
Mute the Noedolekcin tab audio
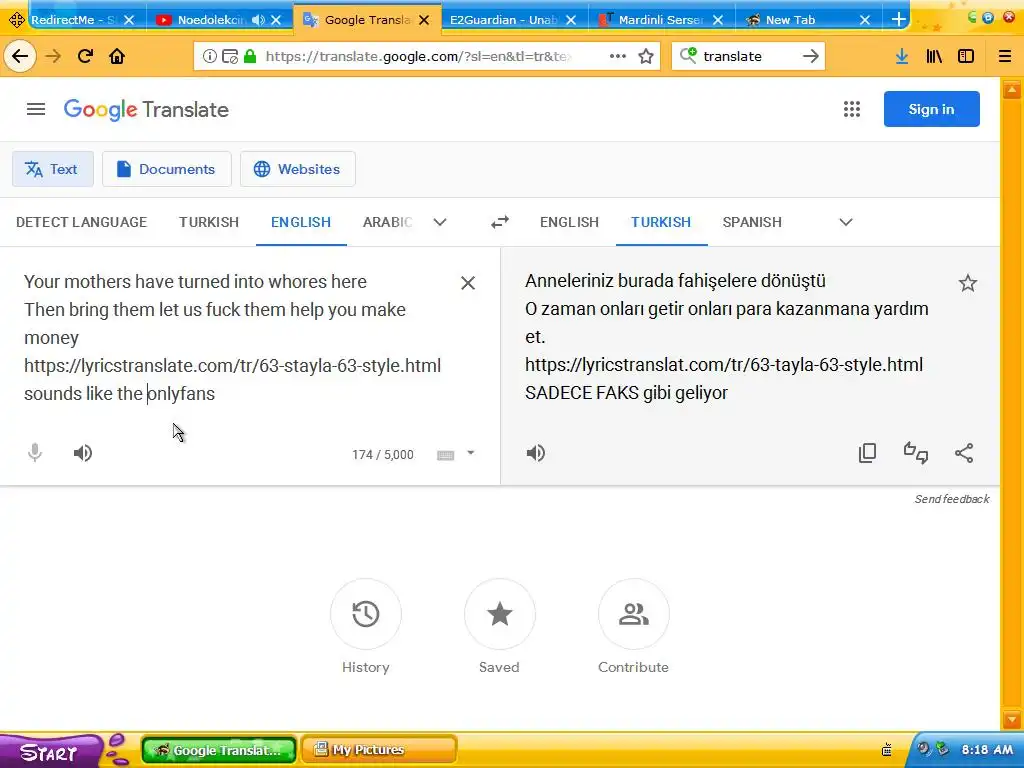[x=259, y=20]
